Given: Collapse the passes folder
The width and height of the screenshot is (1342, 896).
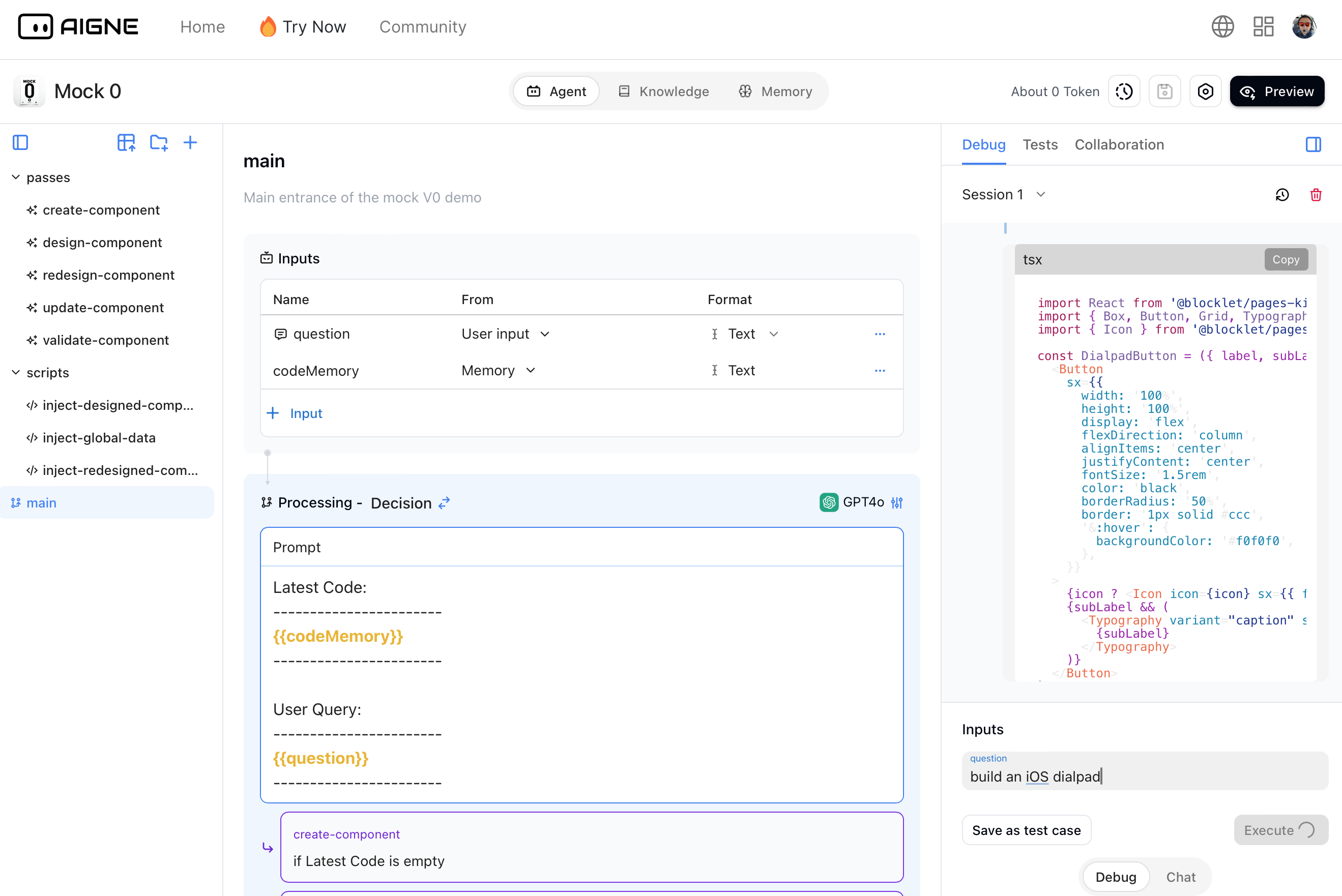Looking at the screenshot, I should [x=16, y=177].
